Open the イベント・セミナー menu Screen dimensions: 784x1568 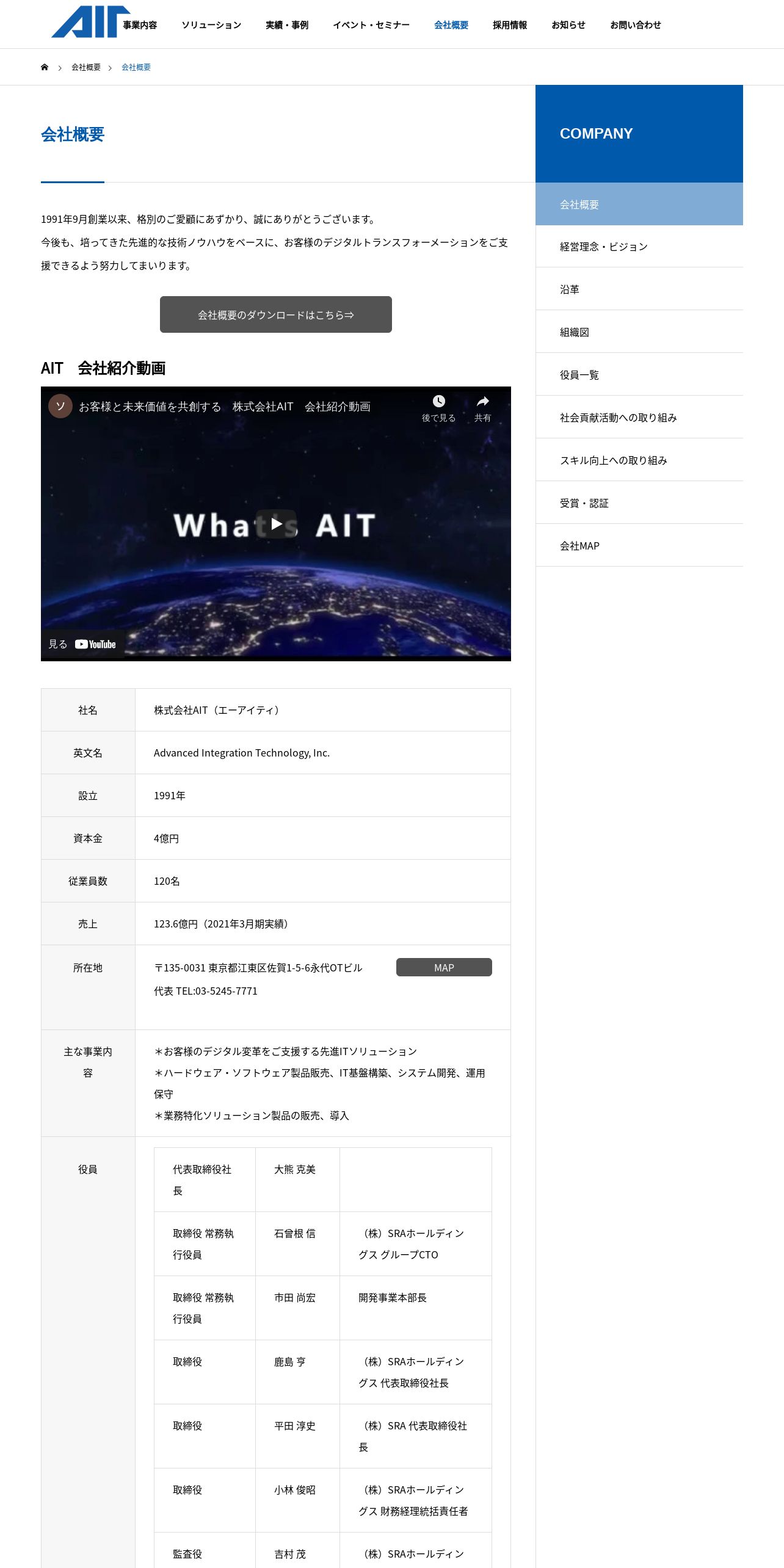point(371,25)
